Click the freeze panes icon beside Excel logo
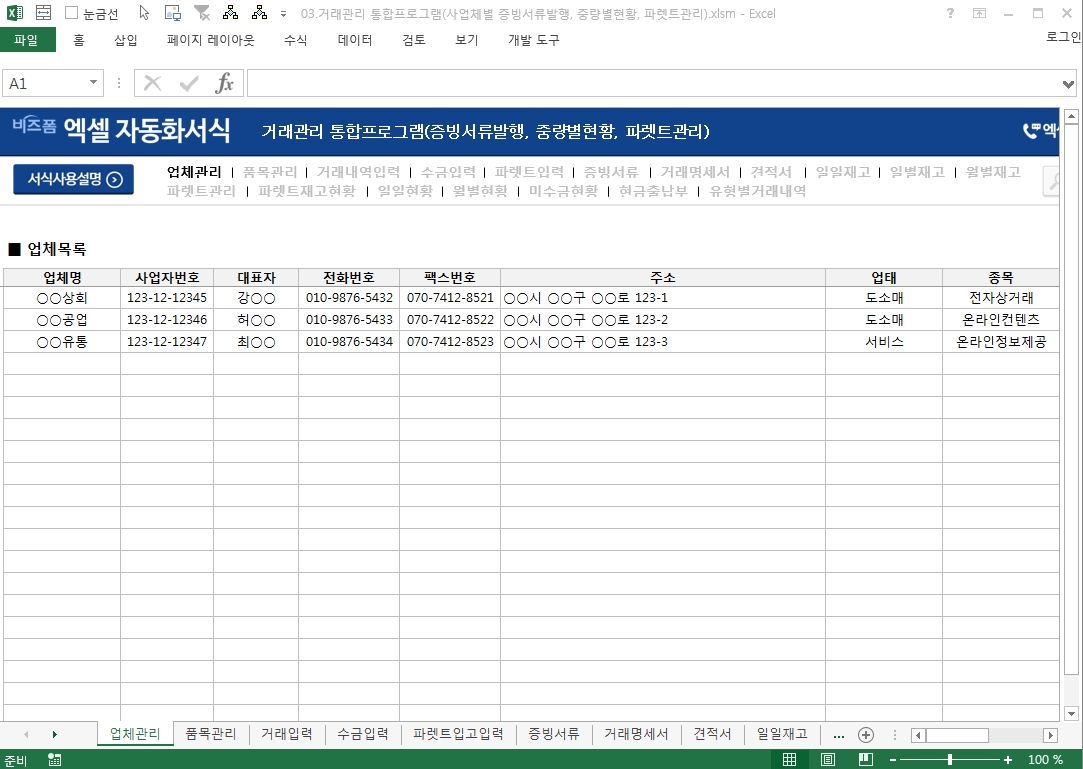The width and height of the screenshot is (1083, 769). click(x=43, y=12)
